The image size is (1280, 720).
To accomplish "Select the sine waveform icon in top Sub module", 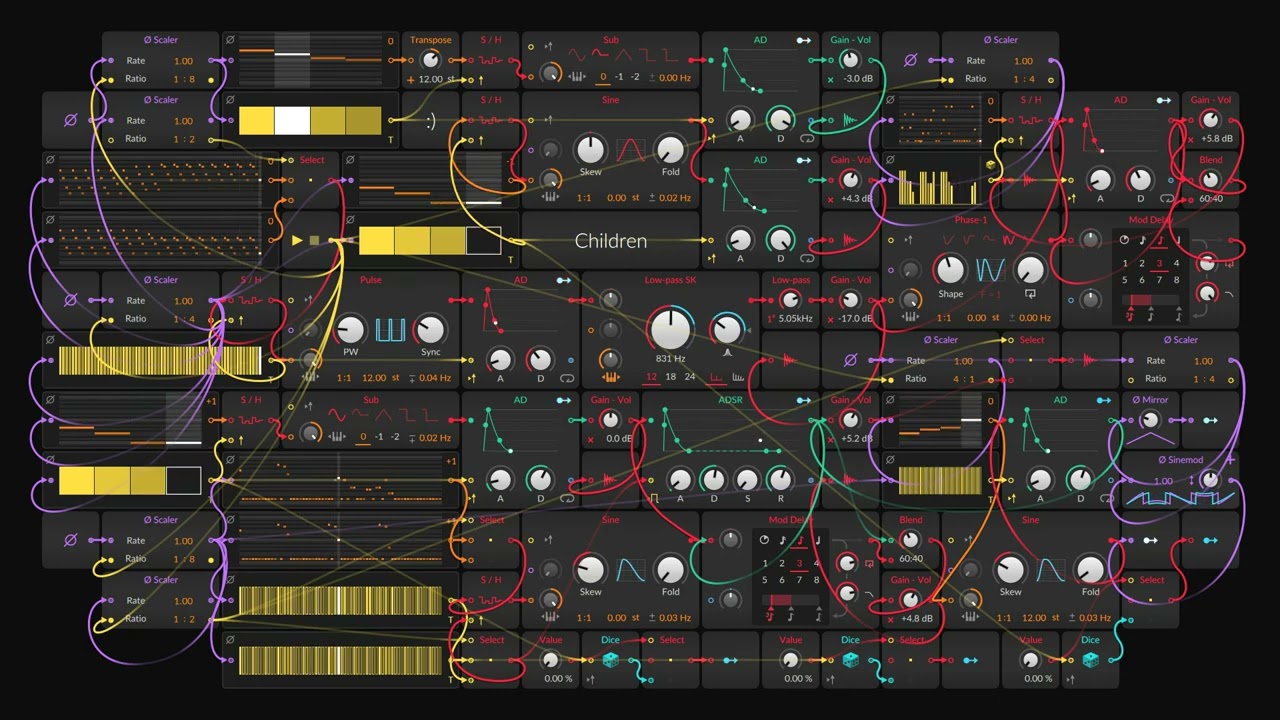I will pyautogui.click(x=576, y=56).
